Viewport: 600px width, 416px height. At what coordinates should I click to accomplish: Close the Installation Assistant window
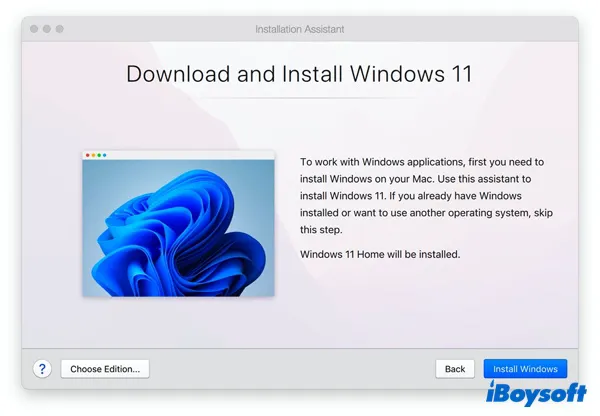[35, 29]
